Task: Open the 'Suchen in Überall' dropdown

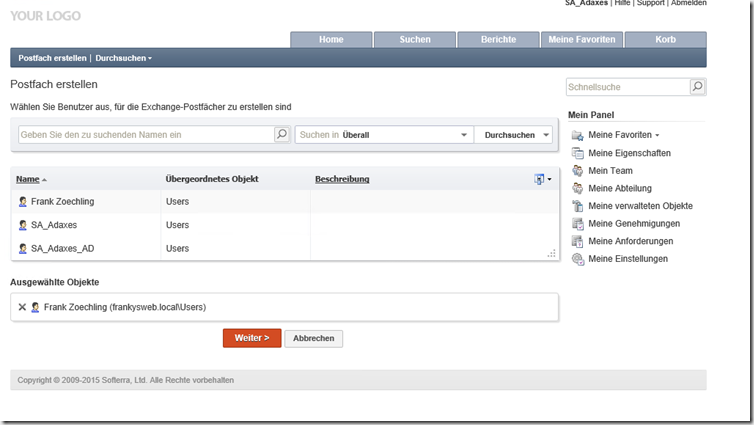Action: pyautogui.click(x=463, y=135)
